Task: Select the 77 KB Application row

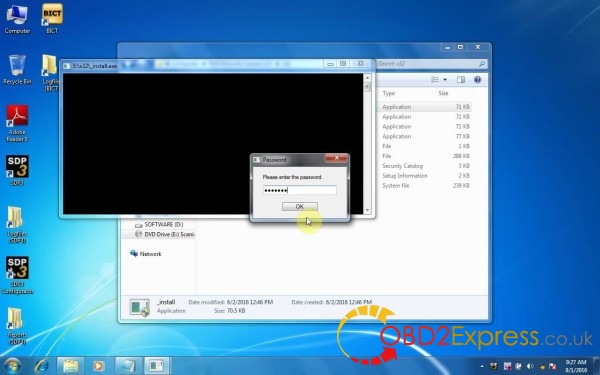Action: [x=426, y=136]
